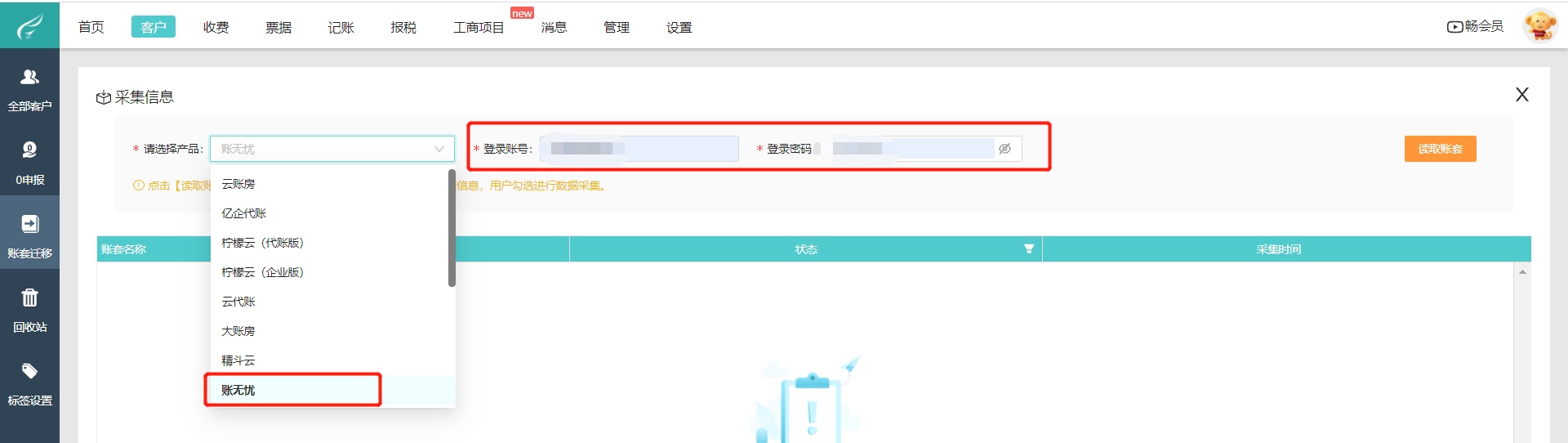Open the 请选择产品 dropdown box
This screenshot has width=1568, height=443.
(x=332, y=149)
